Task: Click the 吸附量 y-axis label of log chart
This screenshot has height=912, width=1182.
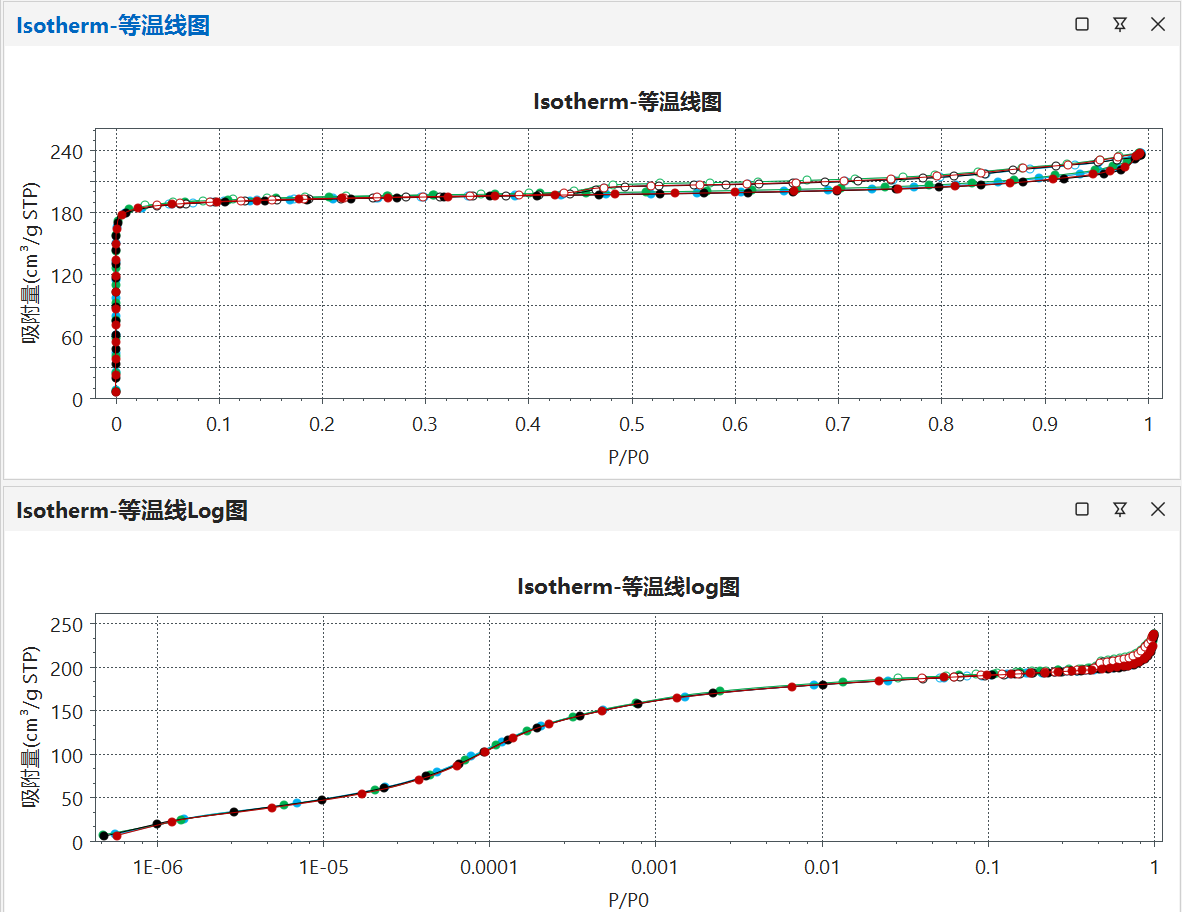Action: (x=30, y=727)
